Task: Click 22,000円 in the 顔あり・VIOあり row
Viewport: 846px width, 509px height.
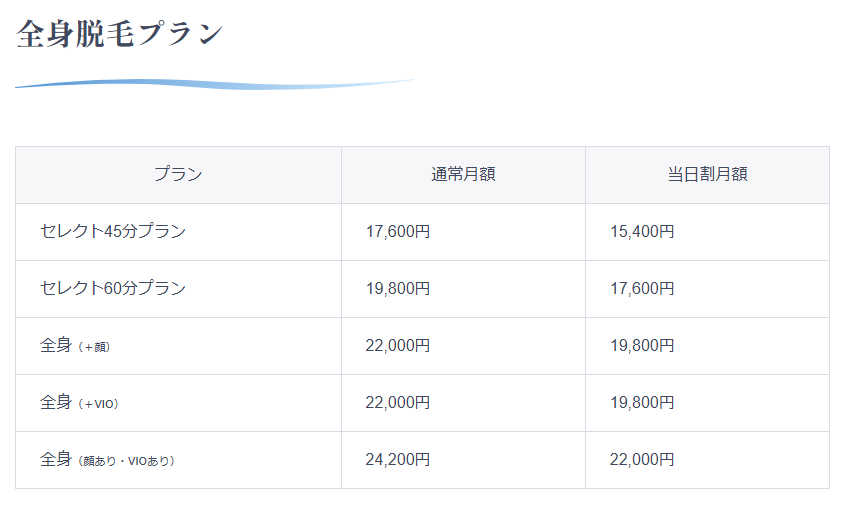Action: click(x=642, y=459)
